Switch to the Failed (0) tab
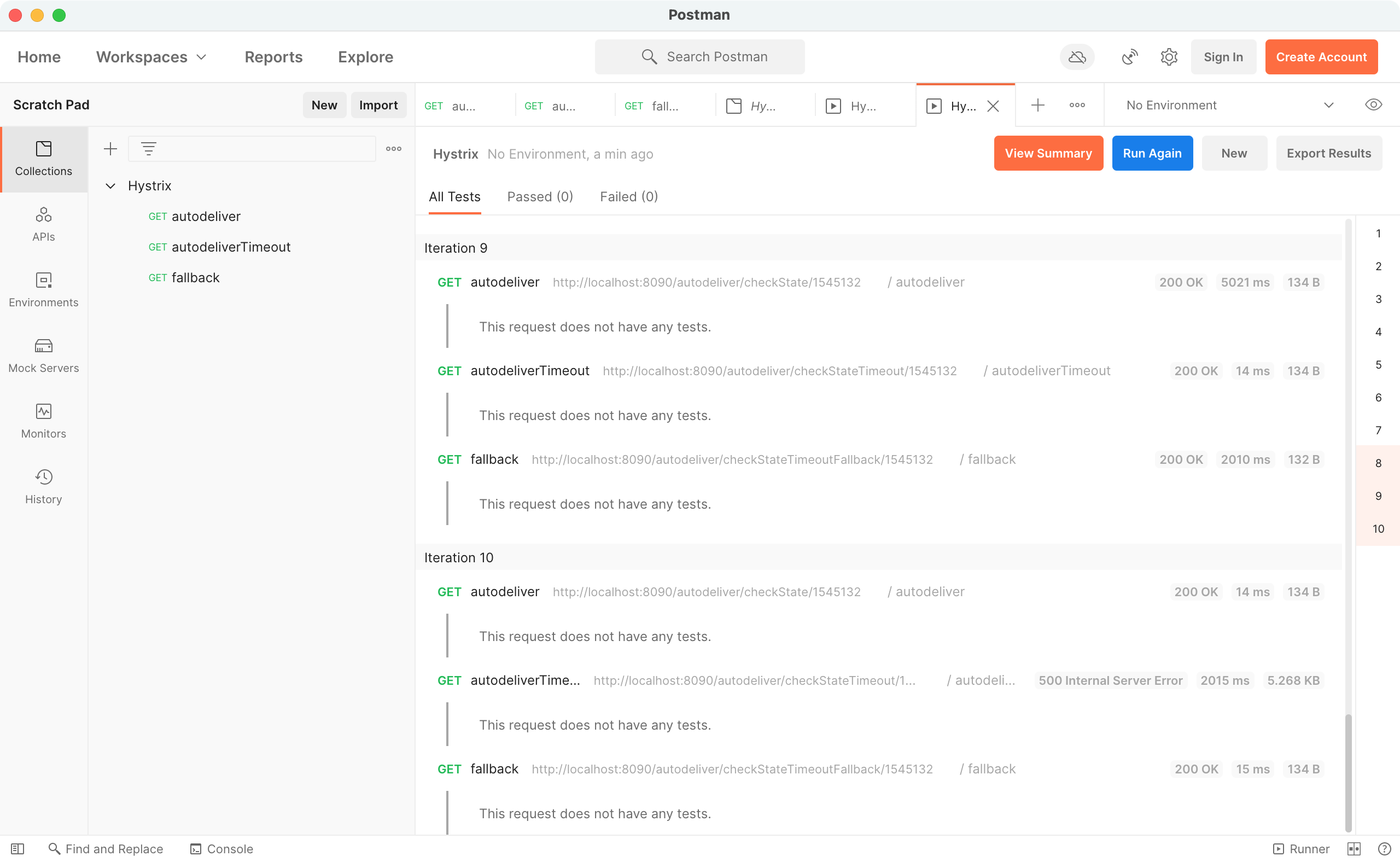 (x=629, y=197)
